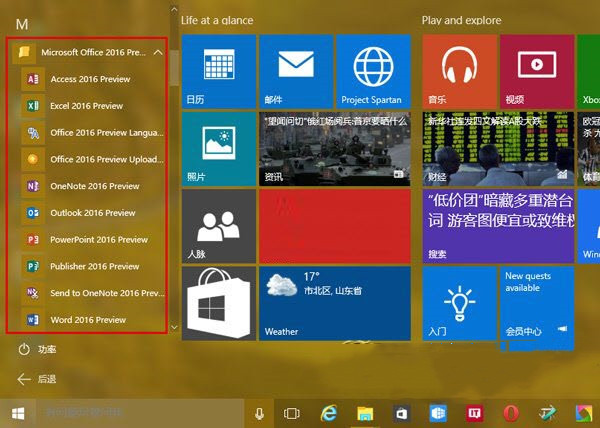Open the People (人脉) tile
Screen dimensions: 600x428
coord(219,226)
